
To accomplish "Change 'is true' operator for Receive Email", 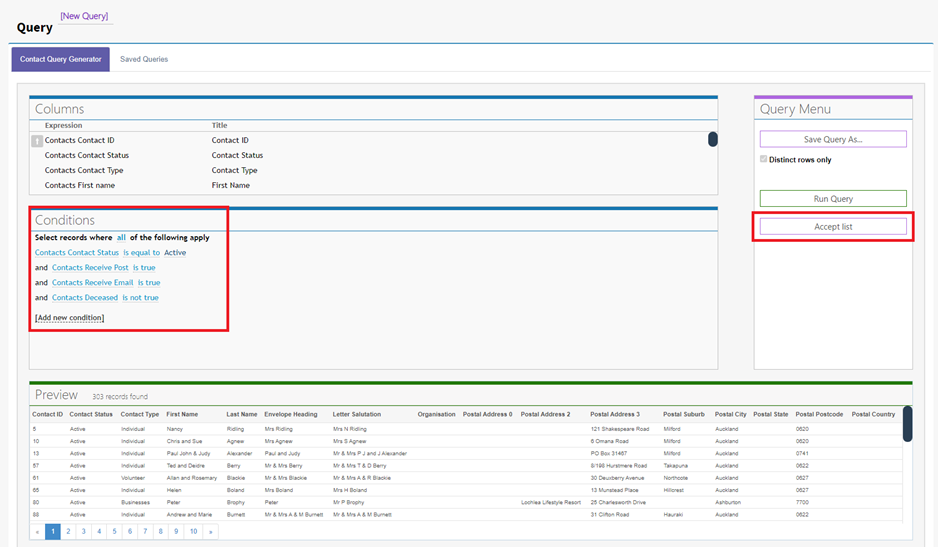I will [x=149, y=282].
